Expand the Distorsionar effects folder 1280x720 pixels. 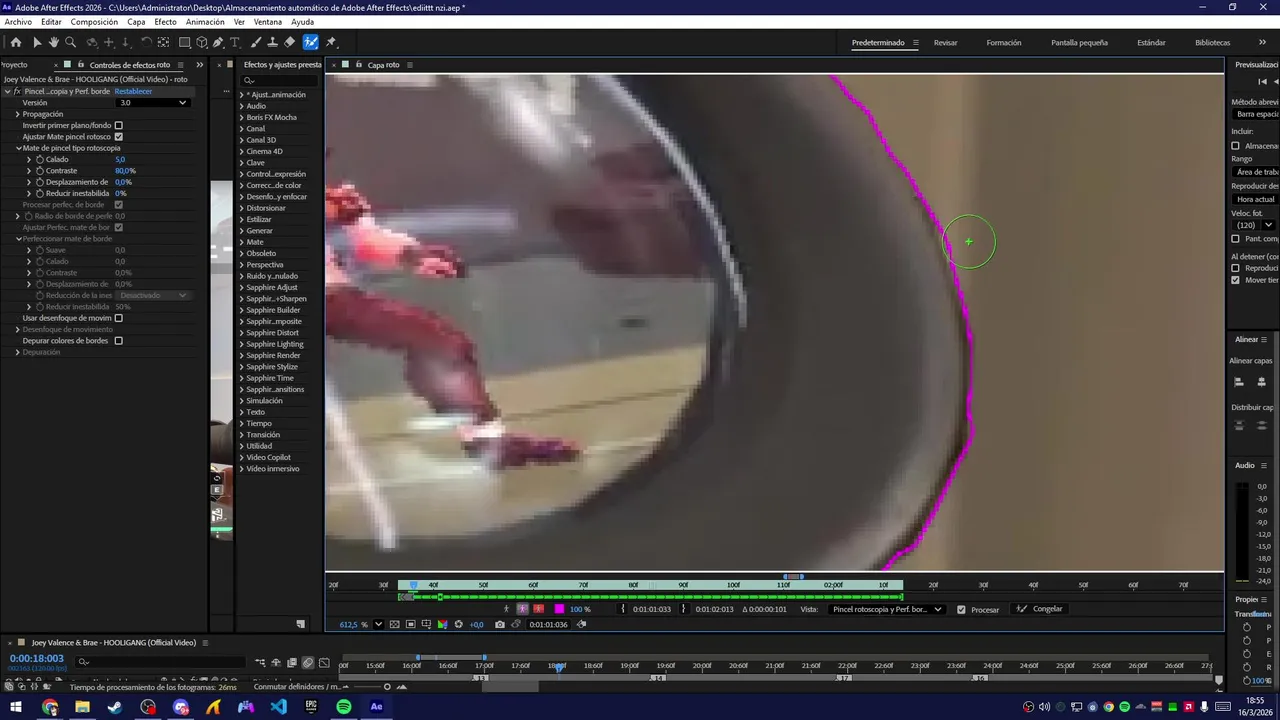pyautogui.click(x=241, y=208)
